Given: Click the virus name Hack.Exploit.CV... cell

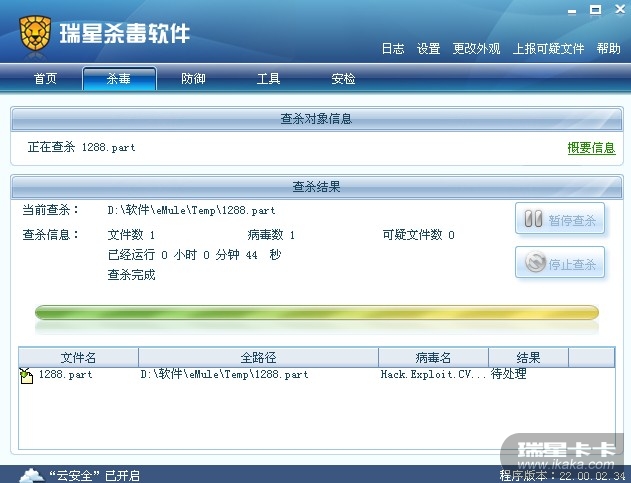Looking at the screenshot, I should pos(433,374).
